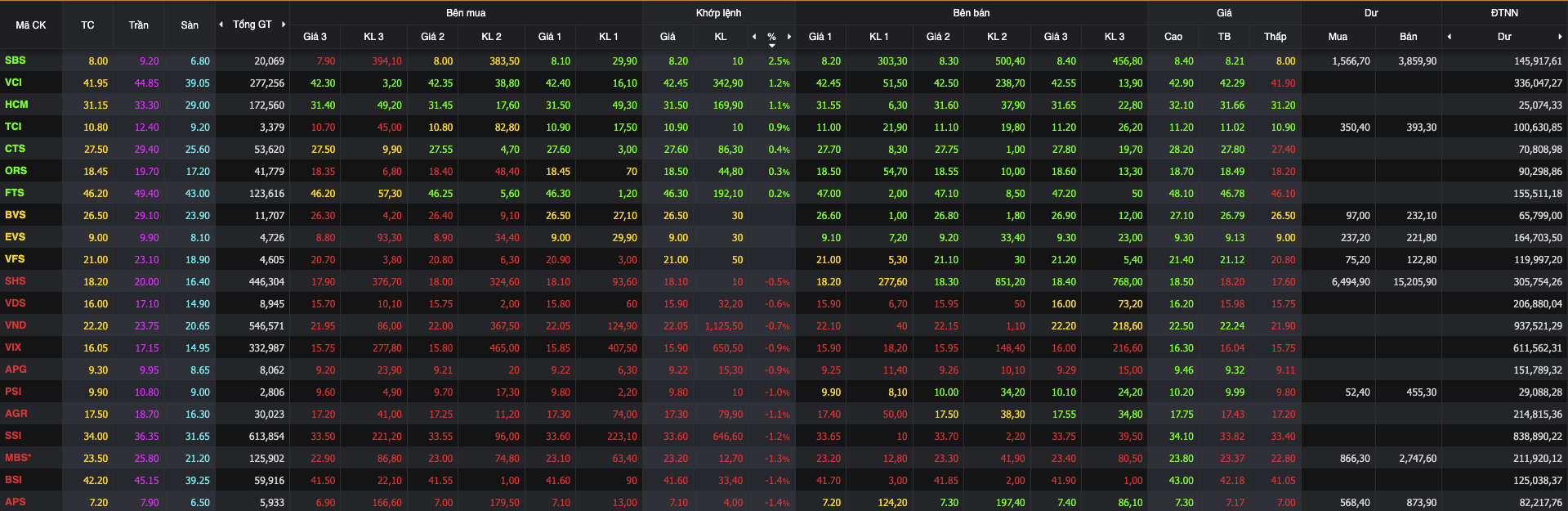Click the KL header under Khớp lệnh
This screenshot has width=1568, height=511.
click(x=720, y=37)
